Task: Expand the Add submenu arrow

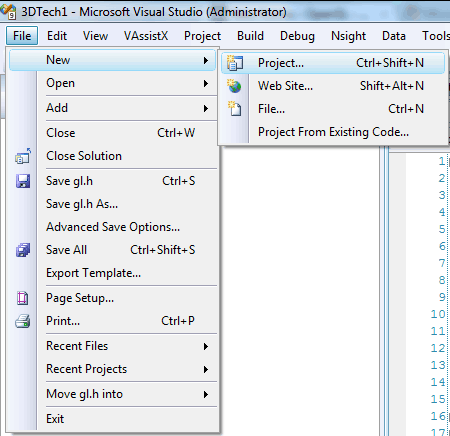Action: 206,108
